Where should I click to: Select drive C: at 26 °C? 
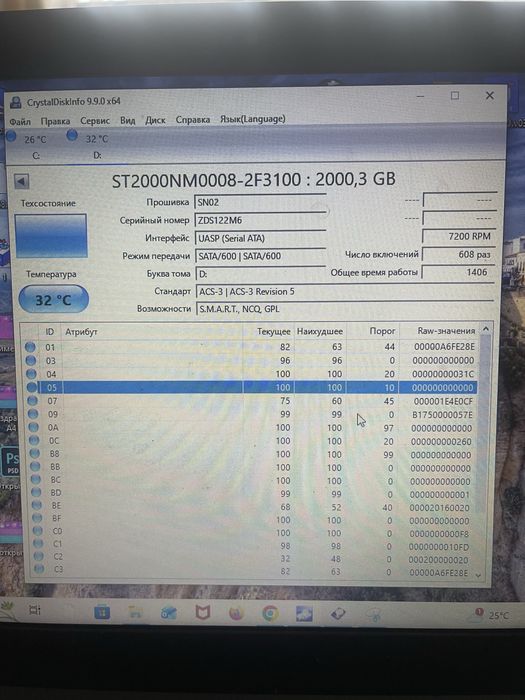pos(27,145)
